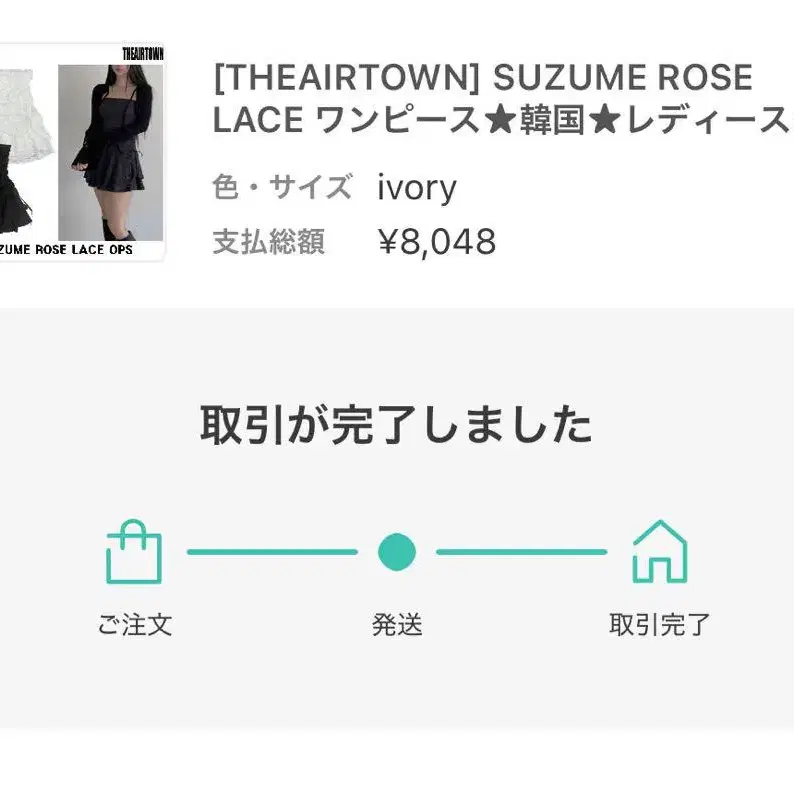Tap the ivory color value

point(417,187)
